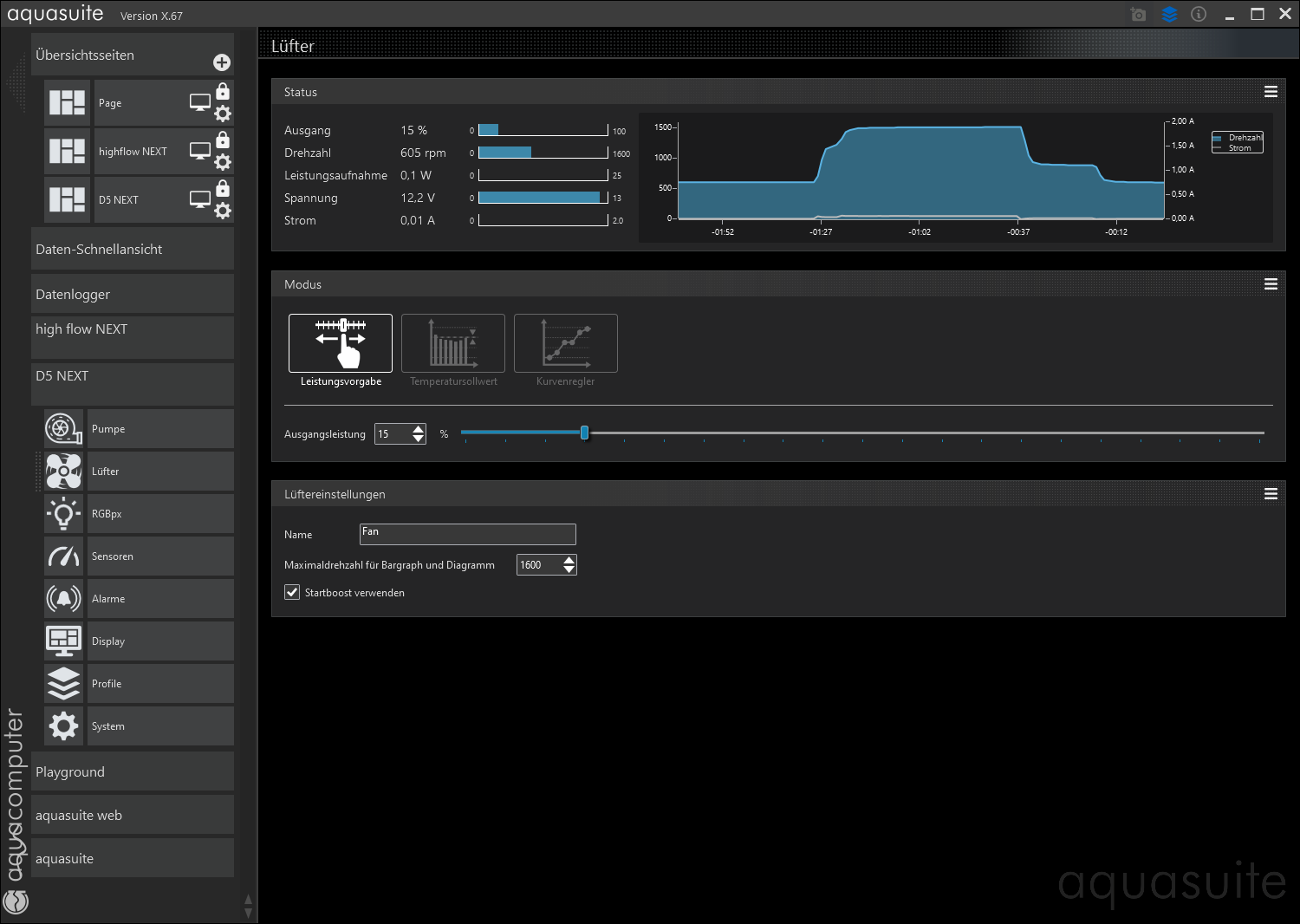The image size is (1300, 924).
Task: Go to the RGBpx page
Action: [160, 514]
